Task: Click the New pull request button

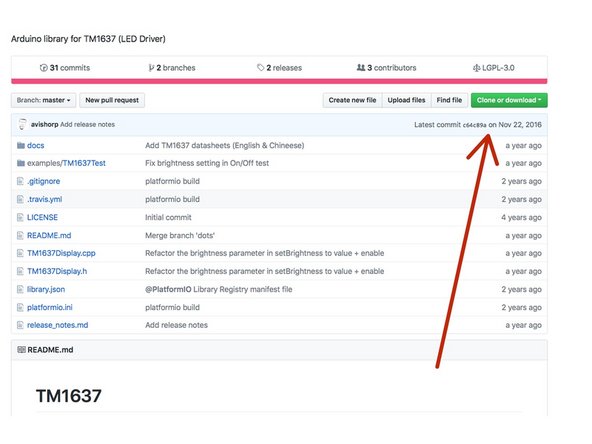Action: coord(112,100)
